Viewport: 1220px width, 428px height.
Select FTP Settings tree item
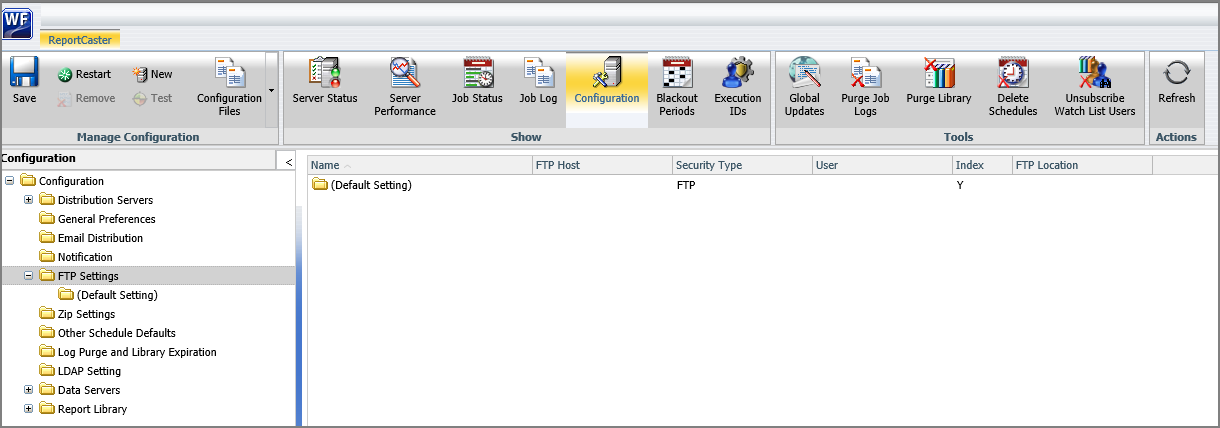point(79,276)
